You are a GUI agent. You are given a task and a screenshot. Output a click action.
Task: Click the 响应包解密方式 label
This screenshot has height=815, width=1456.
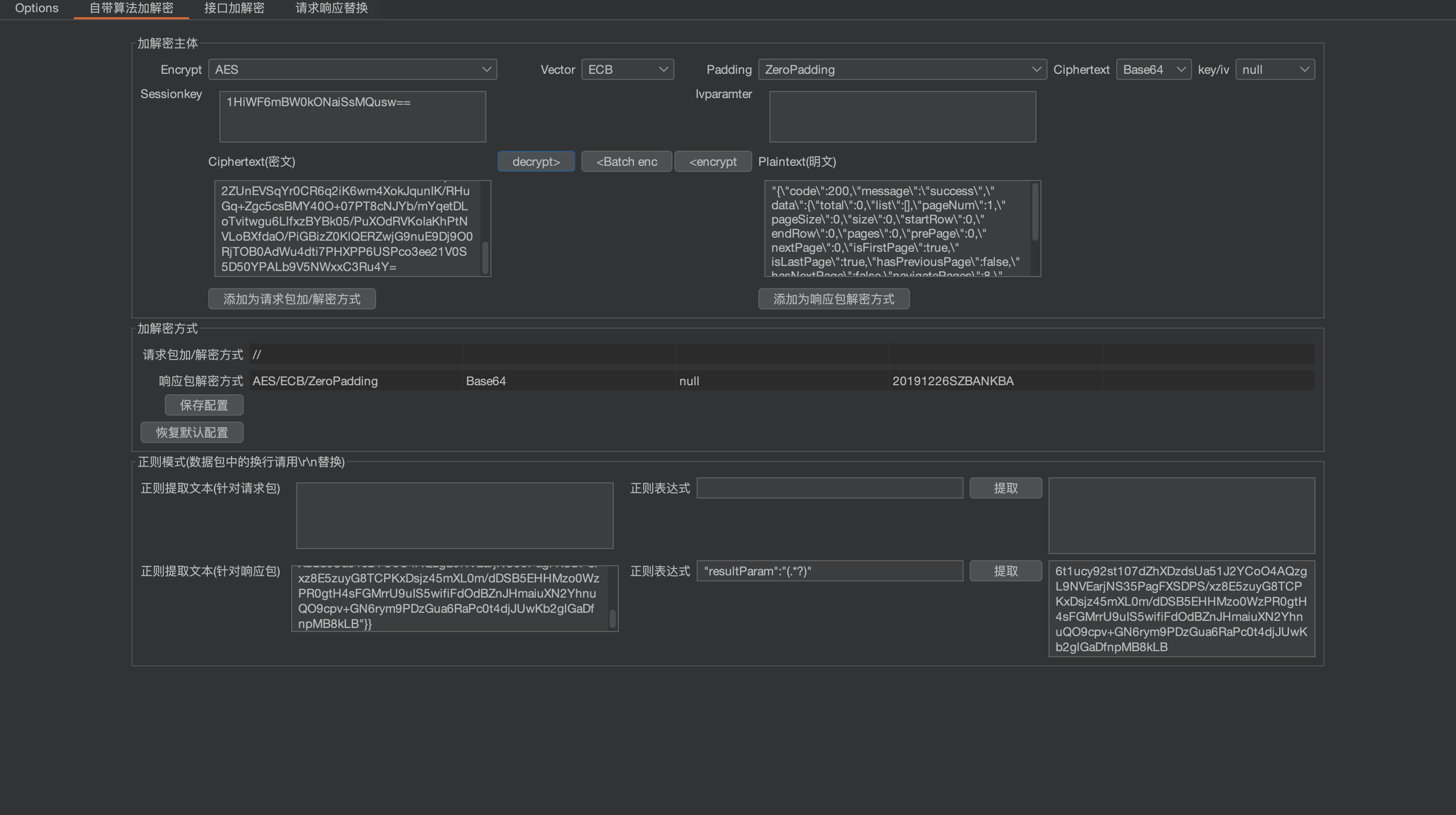coord(201,381)
